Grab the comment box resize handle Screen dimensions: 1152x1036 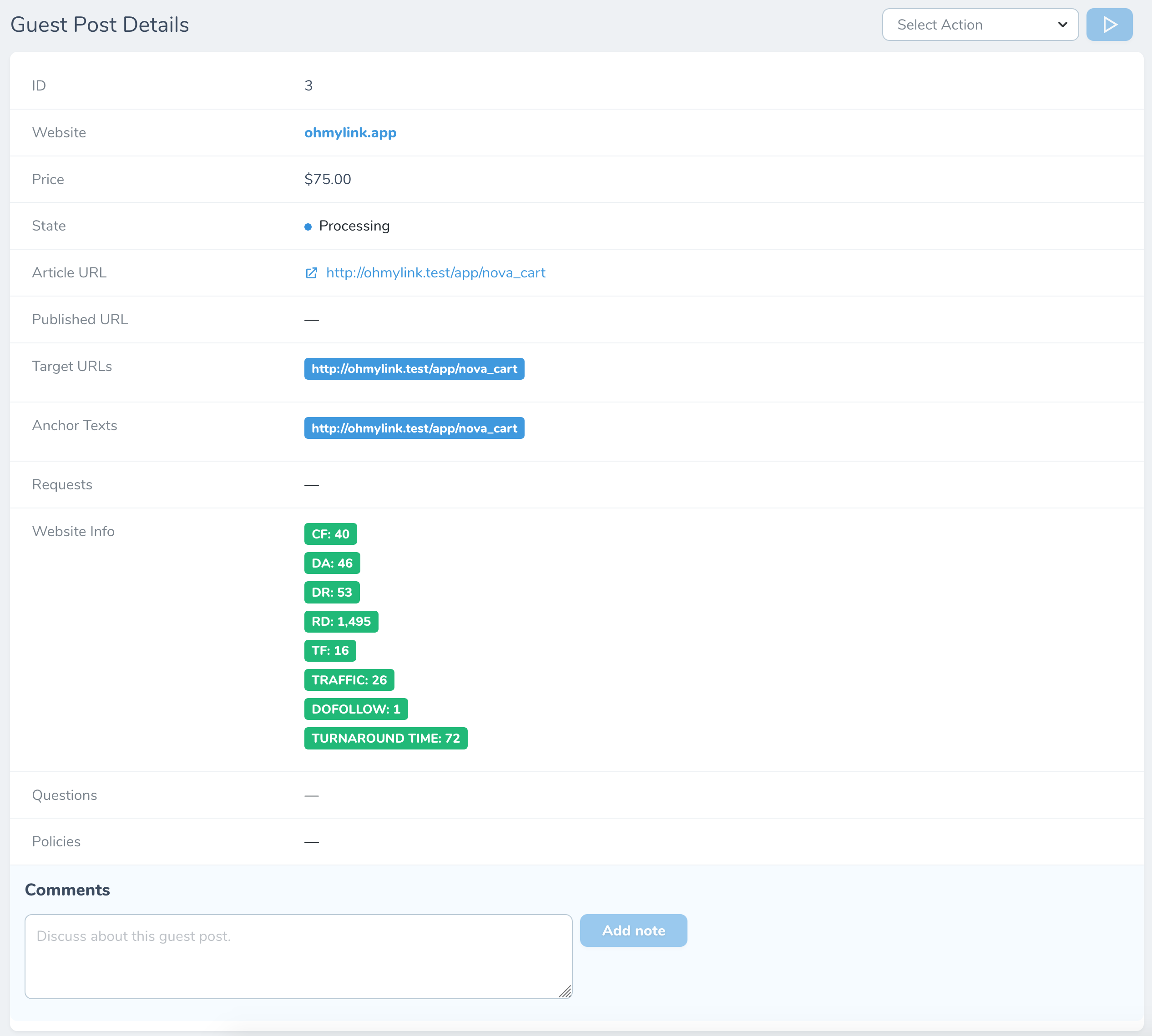point(565,991)
